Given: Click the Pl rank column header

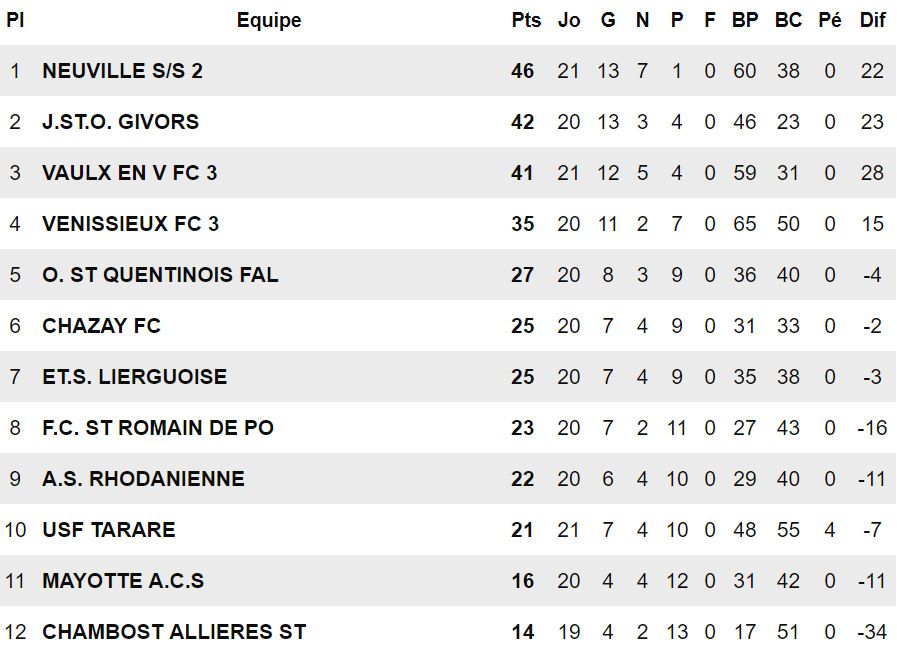Looking at the screenshot, I should click(x=15, y=20).
